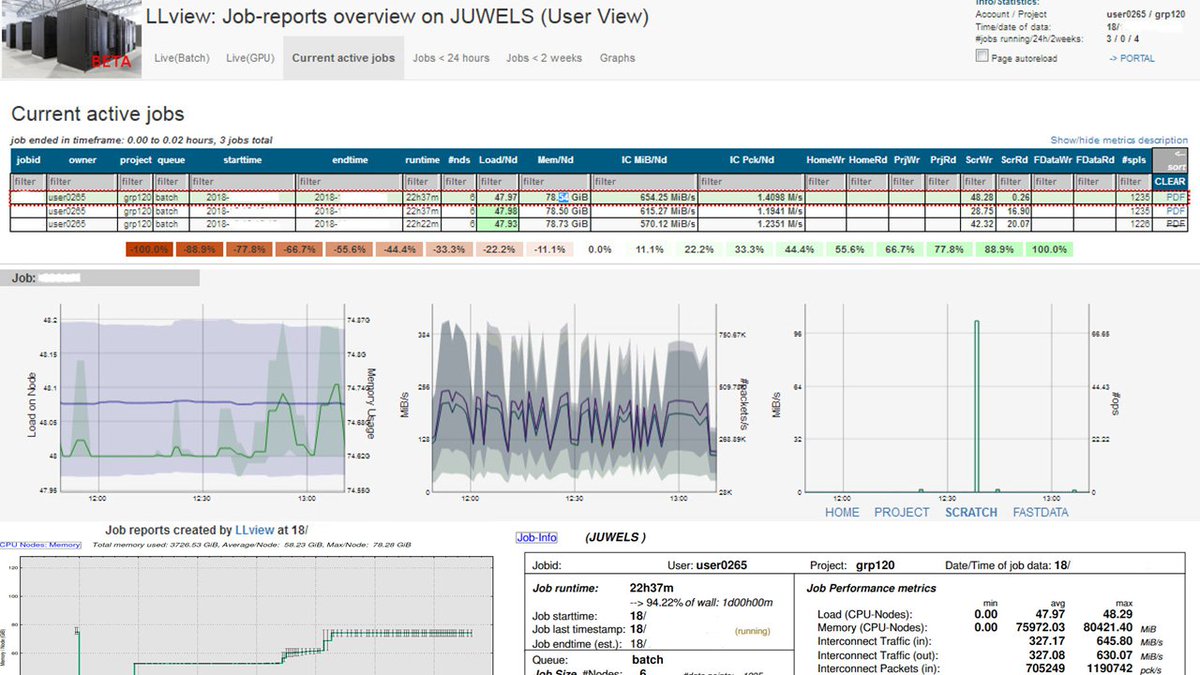Screen dimensions: 1200x675
Task: Click the 47.97 Load/Nd cell
Action: pos(498,198)
